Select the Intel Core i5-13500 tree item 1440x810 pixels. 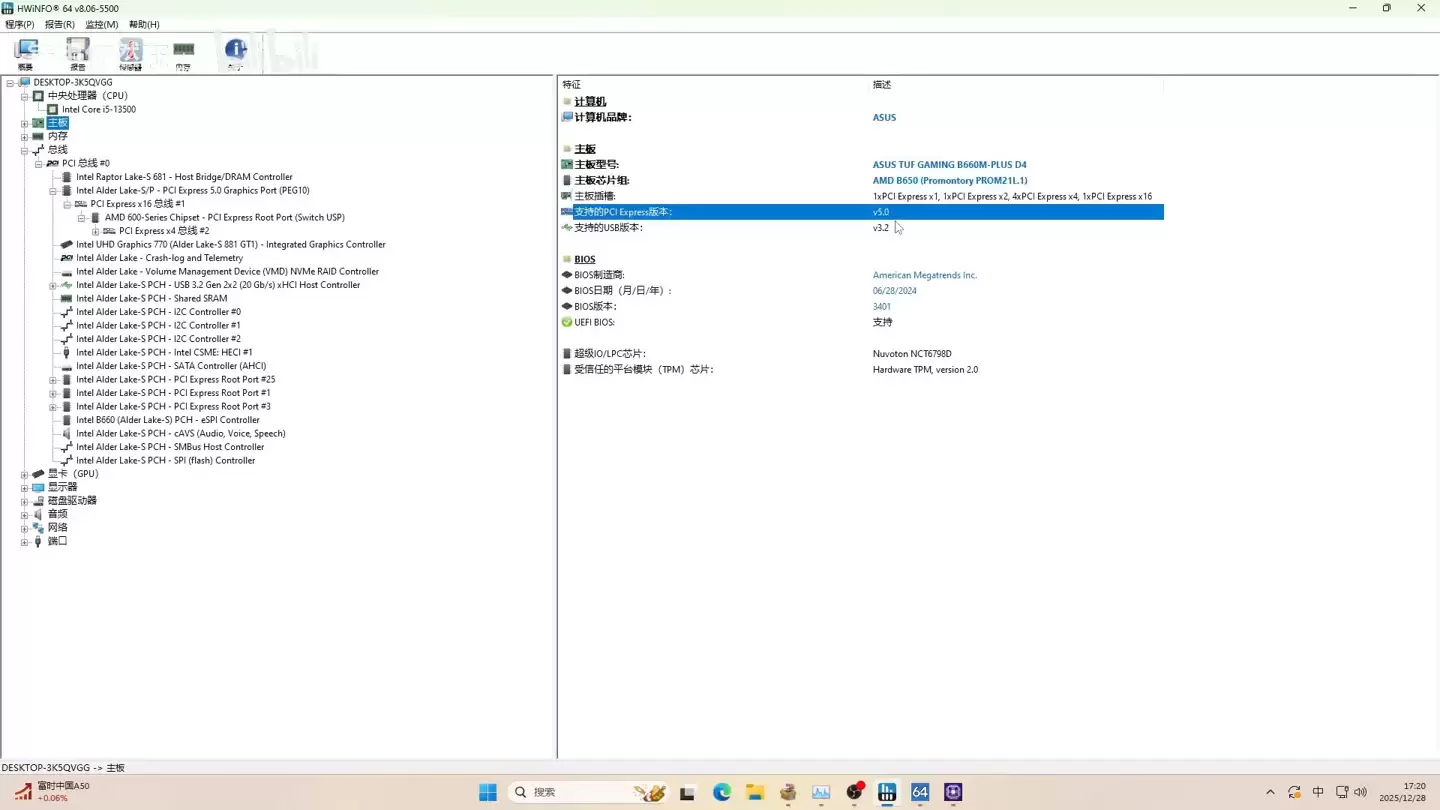click(98, 109)
